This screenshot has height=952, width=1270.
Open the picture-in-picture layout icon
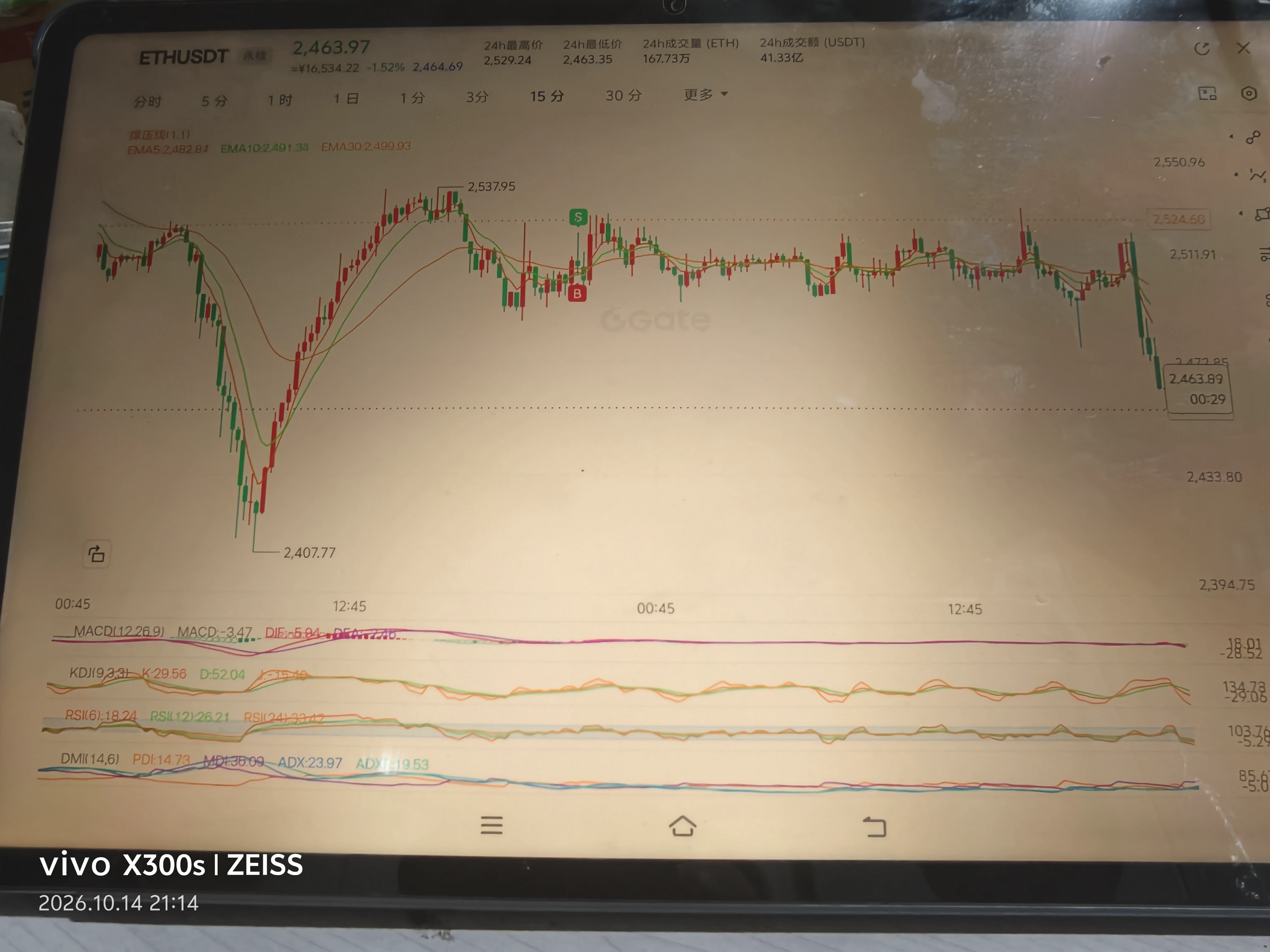tap(1207, 94)
